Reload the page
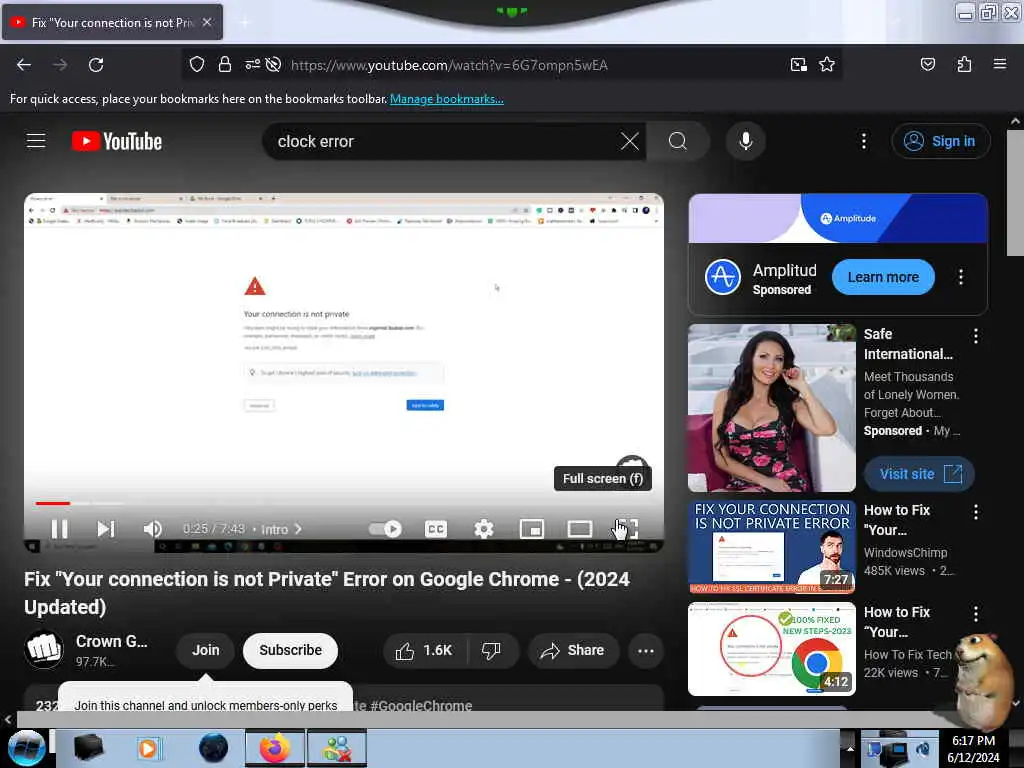The image size is (1024, 768). (x=96, y=65)
